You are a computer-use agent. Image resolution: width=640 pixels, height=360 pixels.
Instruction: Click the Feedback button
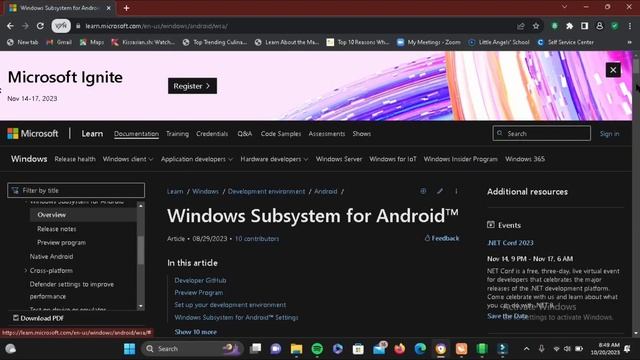442,238
